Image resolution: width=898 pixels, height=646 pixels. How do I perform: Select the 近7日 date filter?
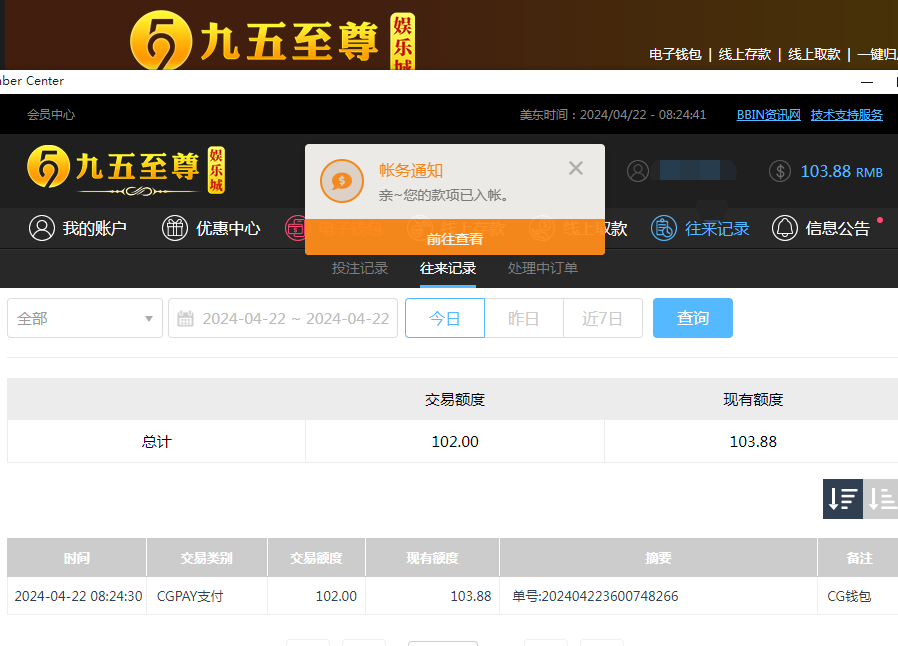[x=602, y=319]
